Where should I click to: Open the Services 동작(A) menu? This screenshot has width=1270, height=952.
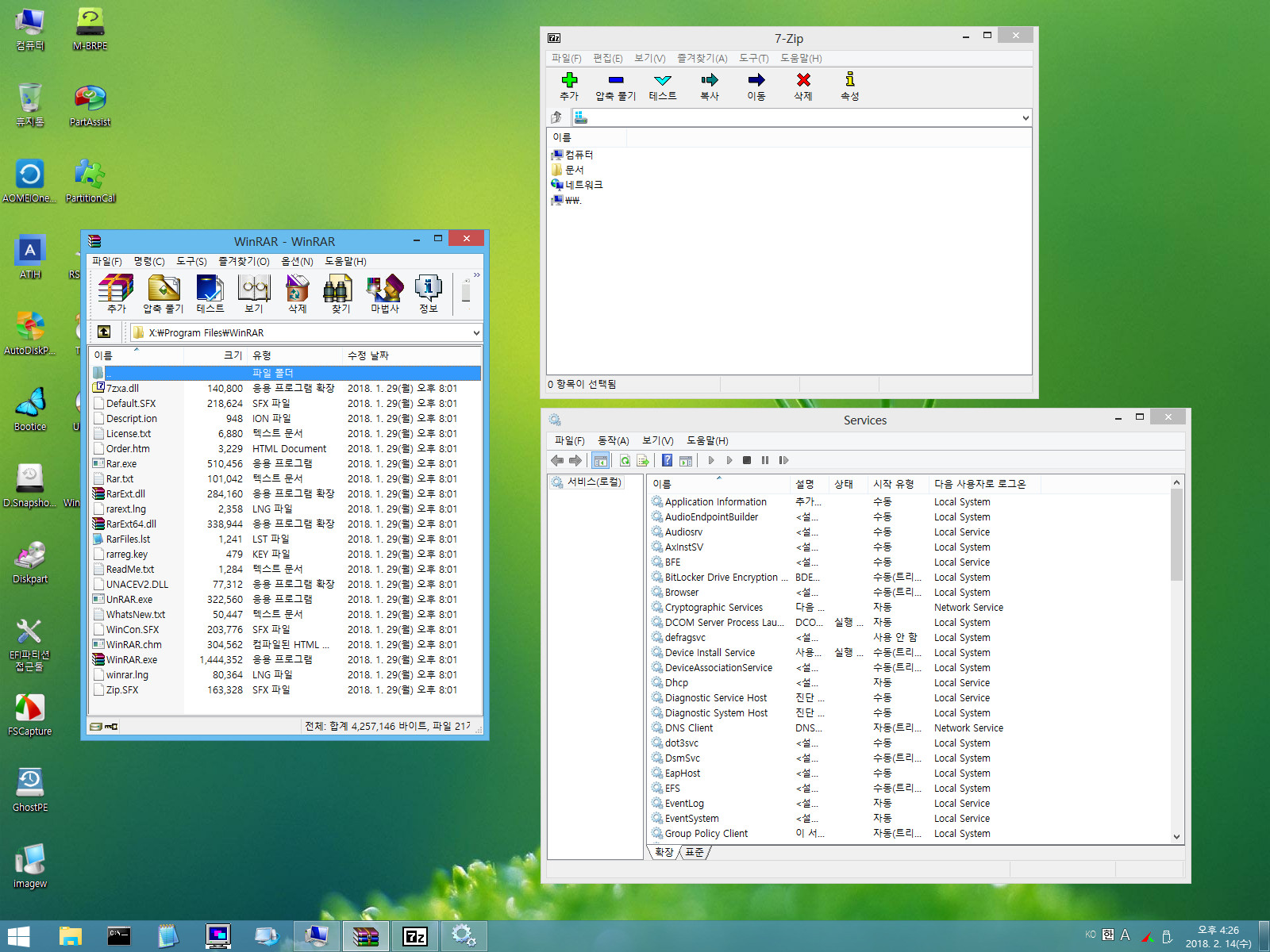[x=613, y=440]
